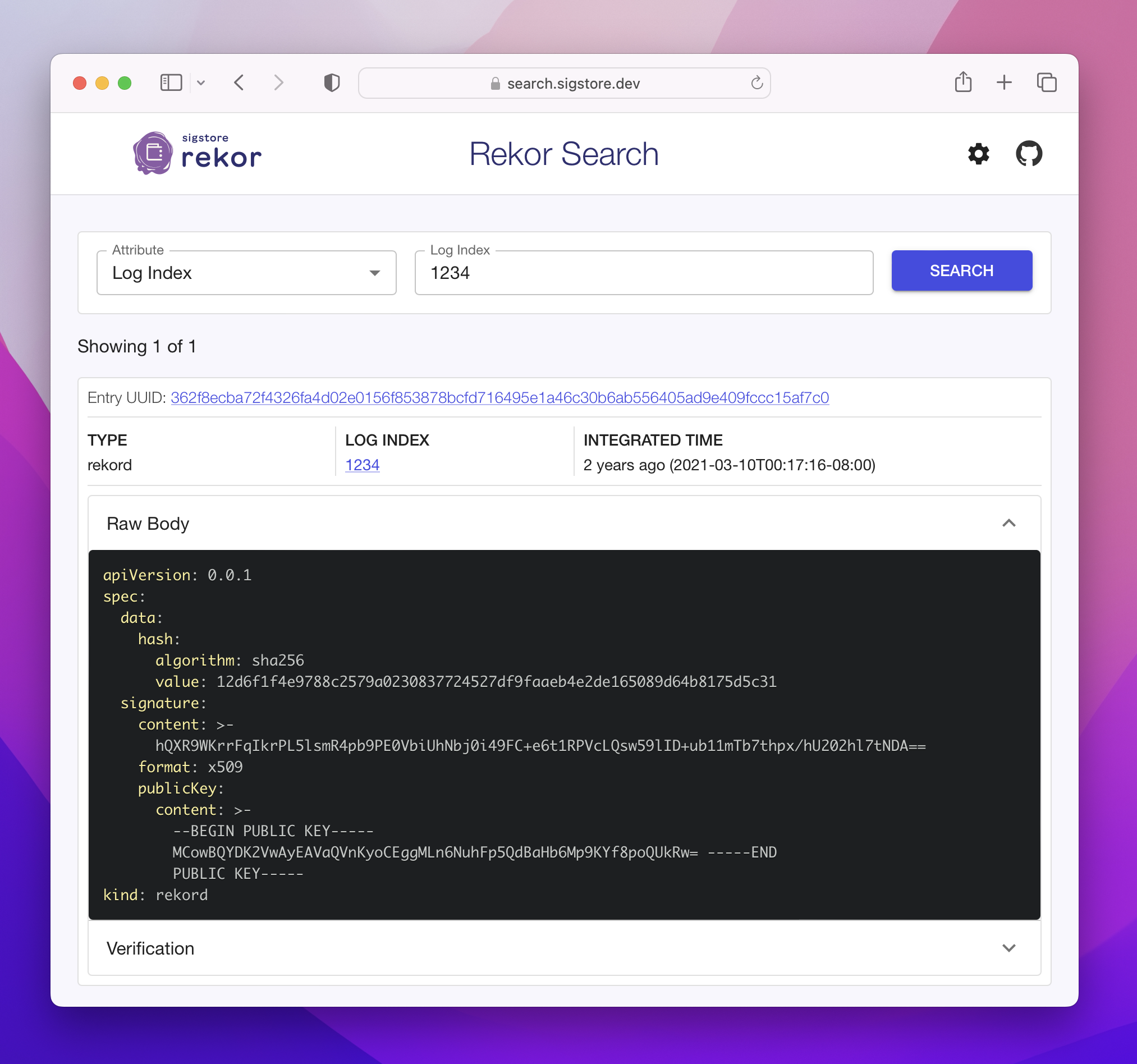Open sidebar options chevron menu
Screen dimensions: 1137x1064
pos(201,83)
